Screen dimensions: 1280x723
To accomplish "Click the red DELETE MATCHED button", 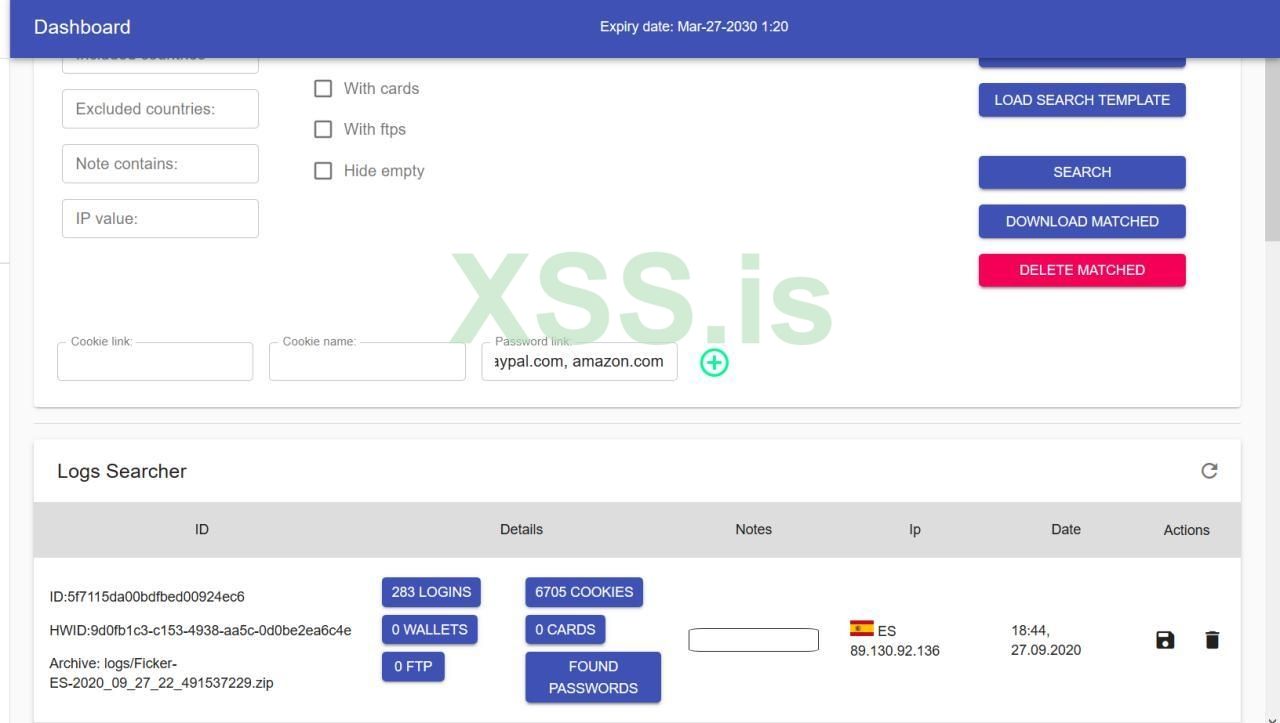I will point(1082,270).
